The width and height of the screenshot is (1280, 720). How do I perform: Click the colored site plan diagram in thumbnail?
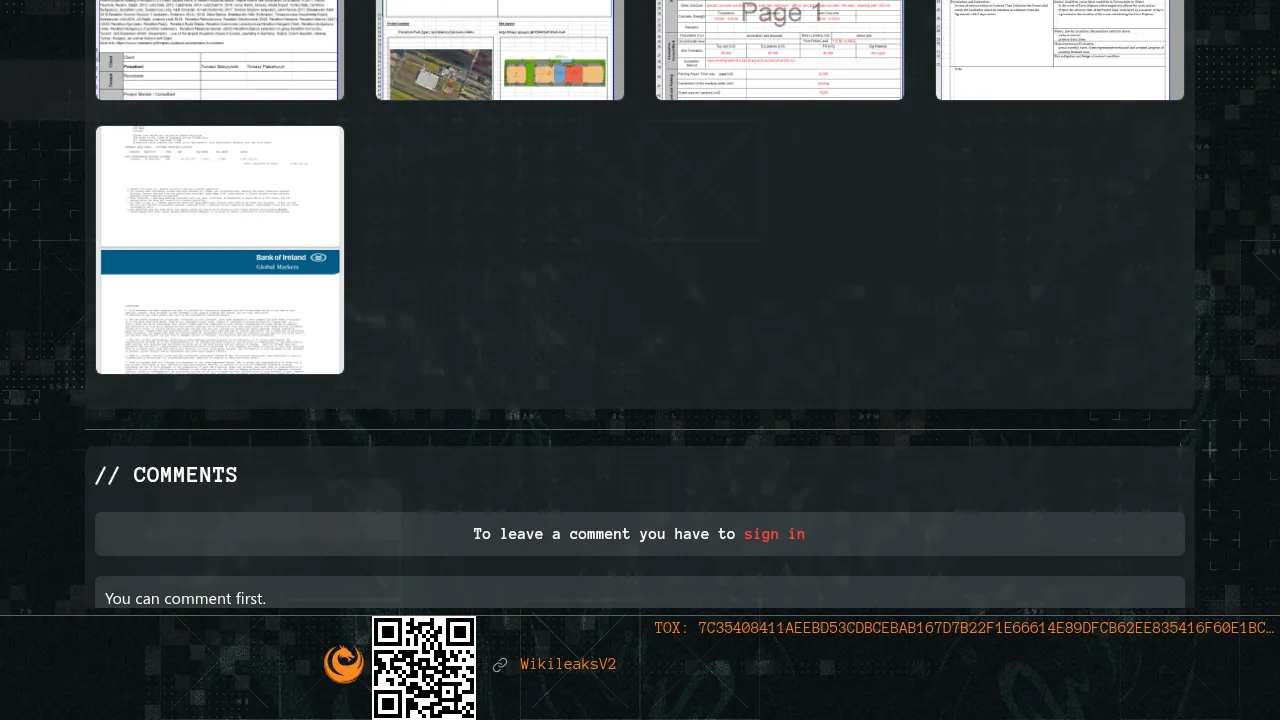tap(555, 74)
